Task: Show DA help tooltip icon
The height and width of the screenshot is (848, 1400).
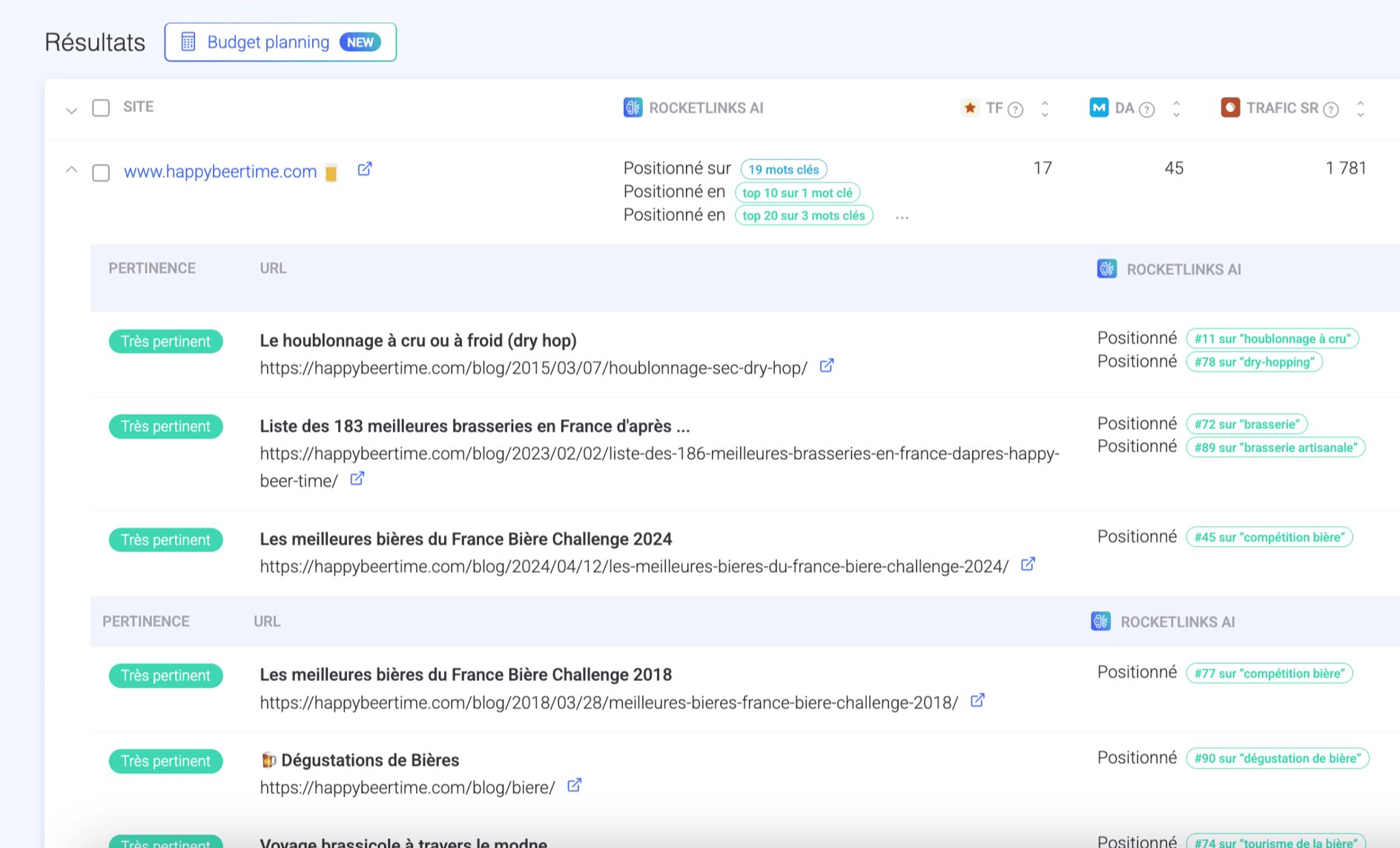Action: (1146, 110)
